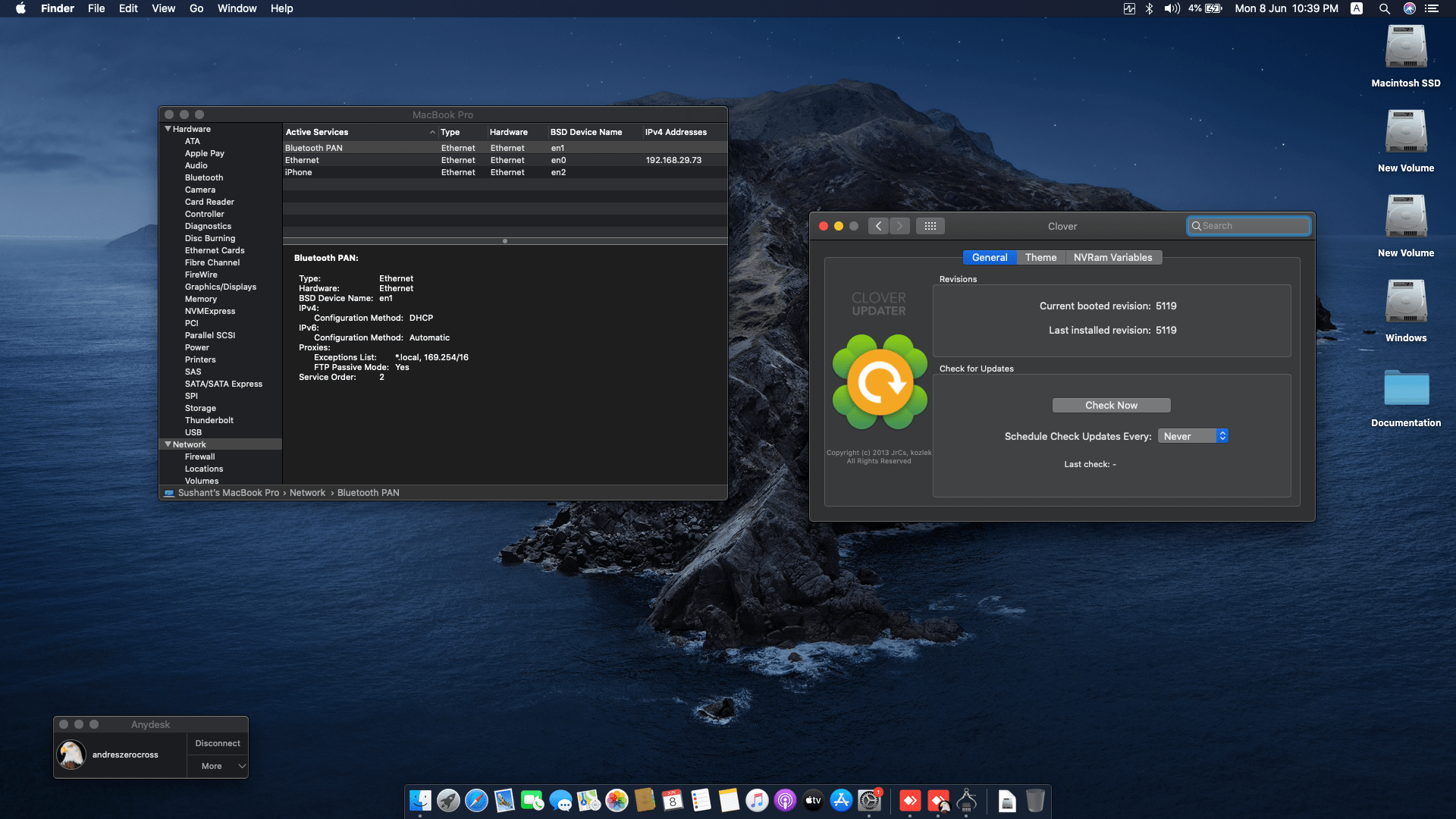The image size is (1456, 819).
Task: Open the Window menu
Action: 237,8
